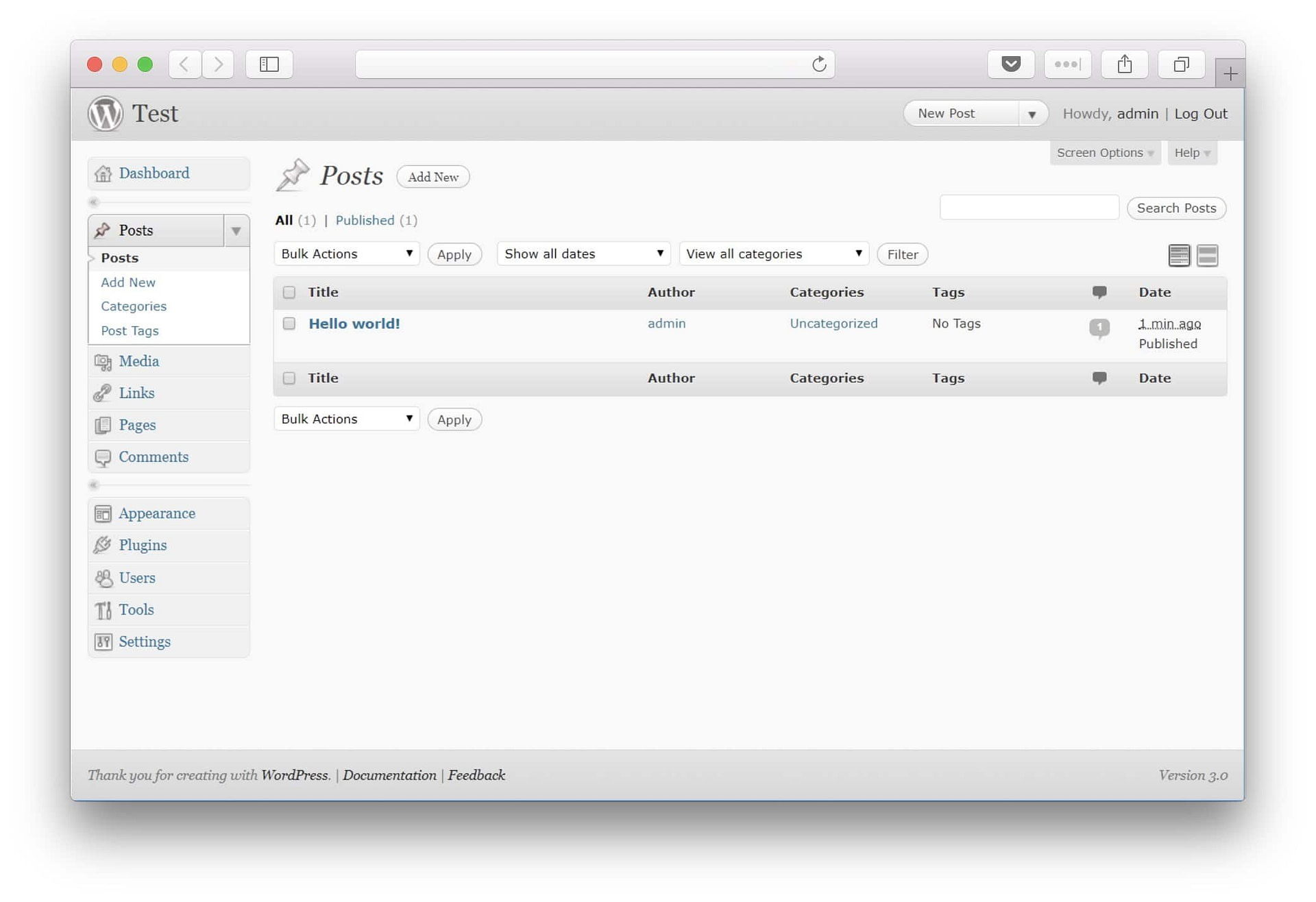Open bottom Bulk Actions dropdown
This screenshot has height=902, width=1316.
tap(347, 419)
